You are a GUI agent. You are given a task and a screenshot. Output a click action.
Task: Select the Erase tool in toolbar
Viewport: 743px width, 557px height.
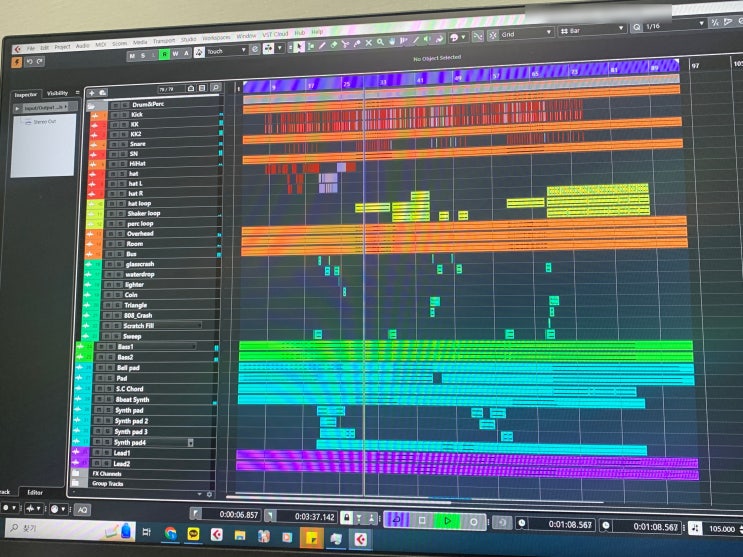click(x=334, y=45)
